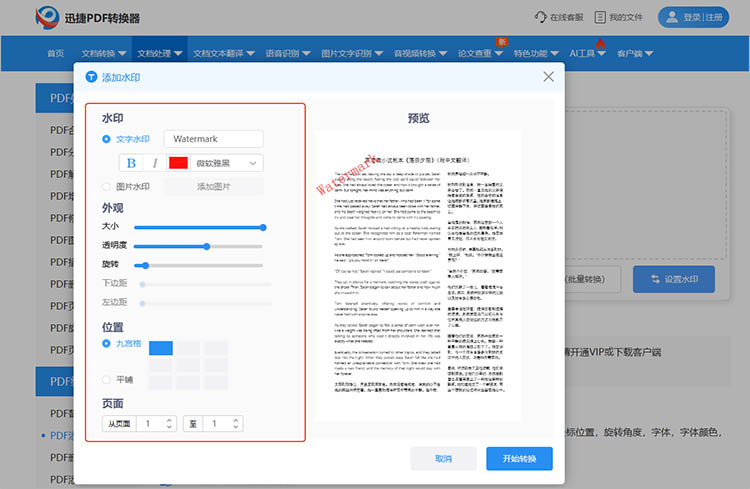Click the 登录|注册 button
Image resolution: width=750 pixels, height=489 pixels.
pos(694,17)
